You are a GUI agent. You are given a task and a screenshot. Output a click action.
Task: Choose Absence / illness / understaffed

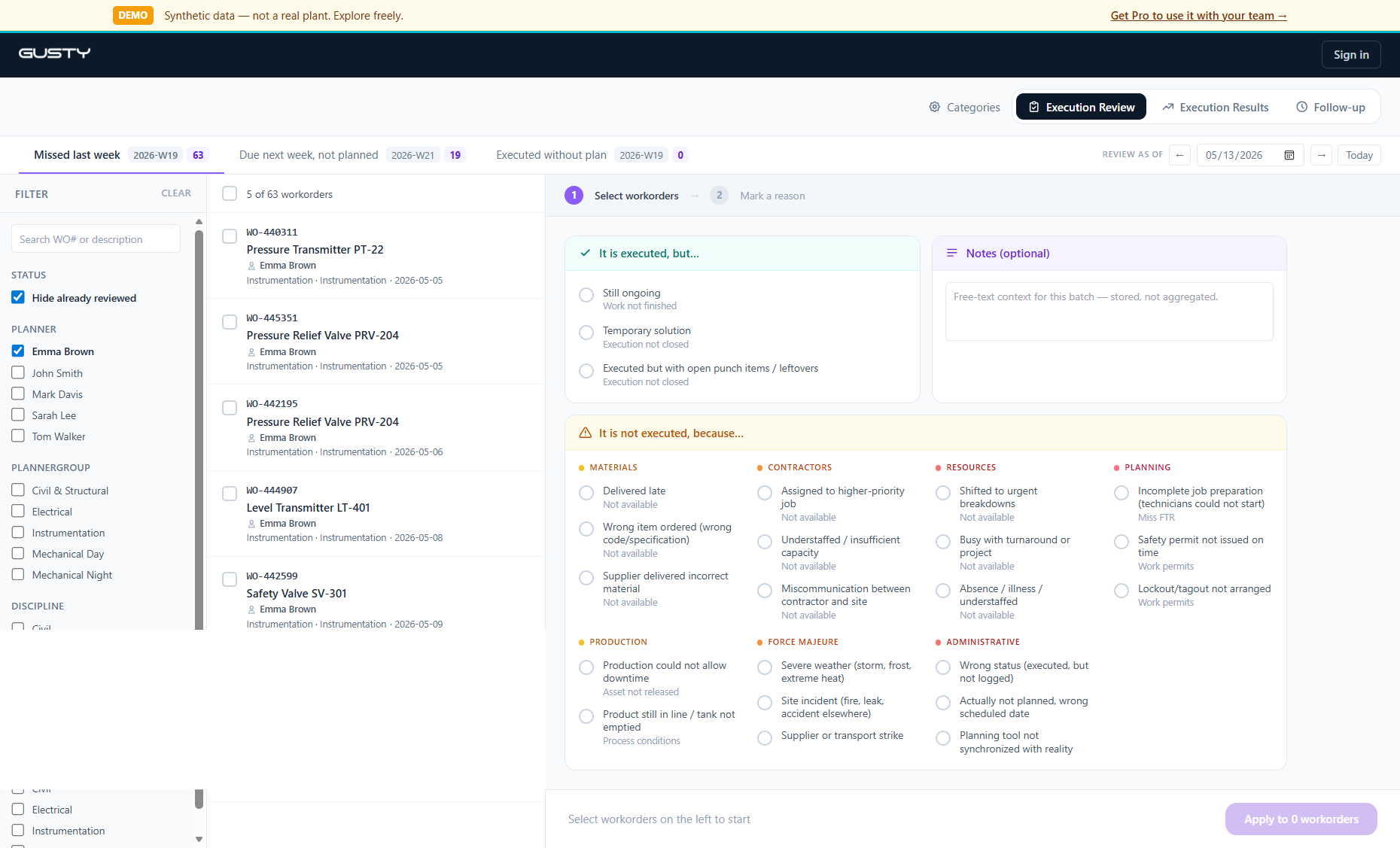click(943, 591)
